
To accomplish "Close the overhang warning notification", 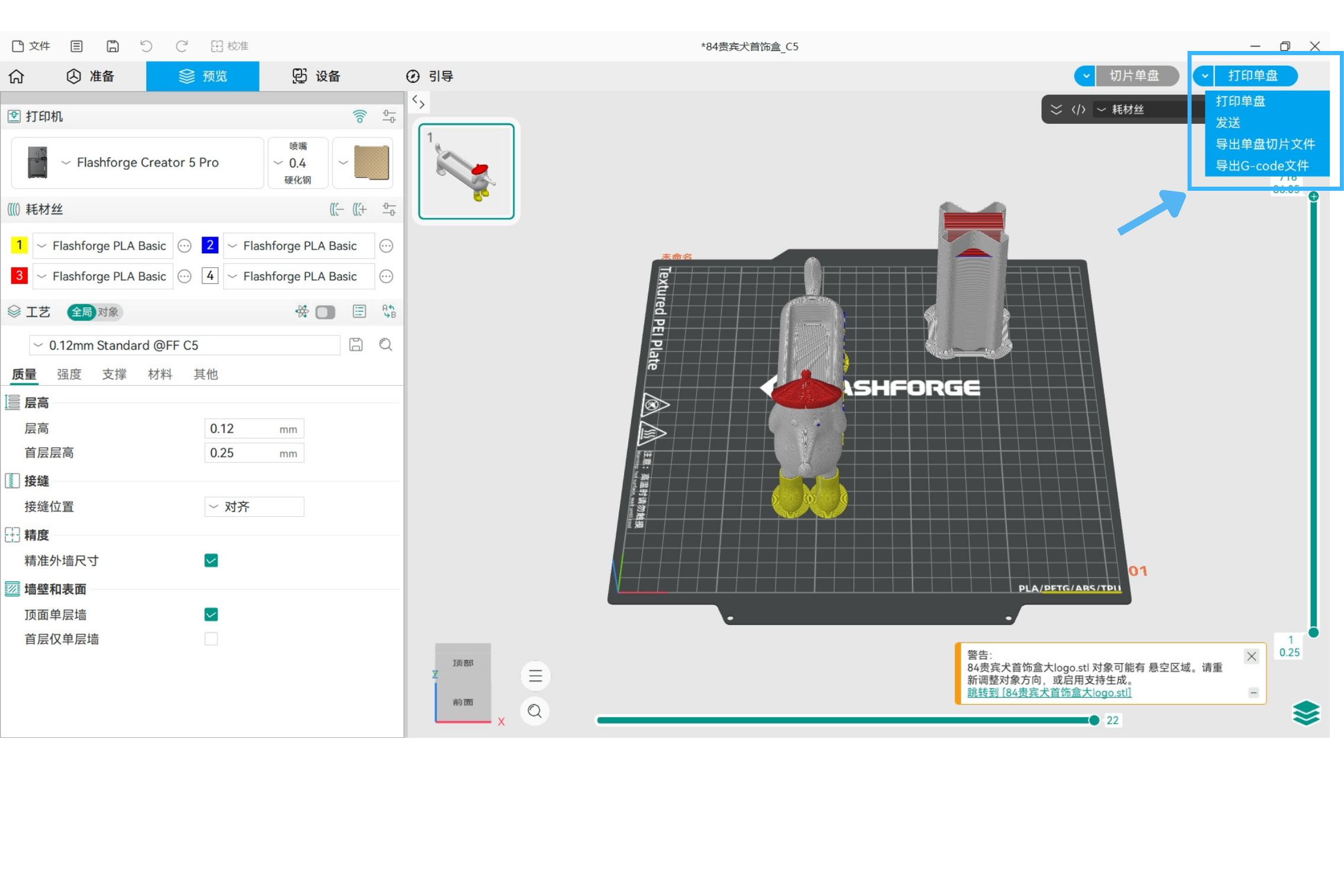I will tap(1252, 656).
